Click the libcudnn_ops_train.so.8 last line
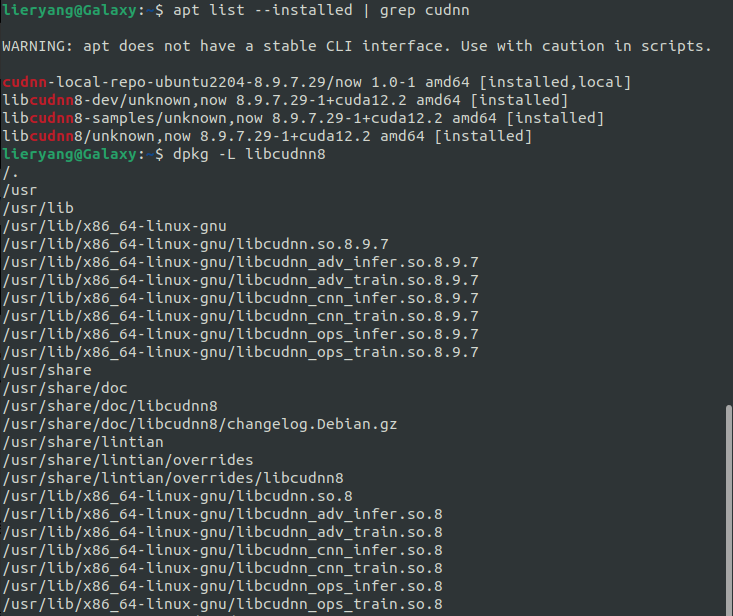733x616 pixels. point(223,604)
